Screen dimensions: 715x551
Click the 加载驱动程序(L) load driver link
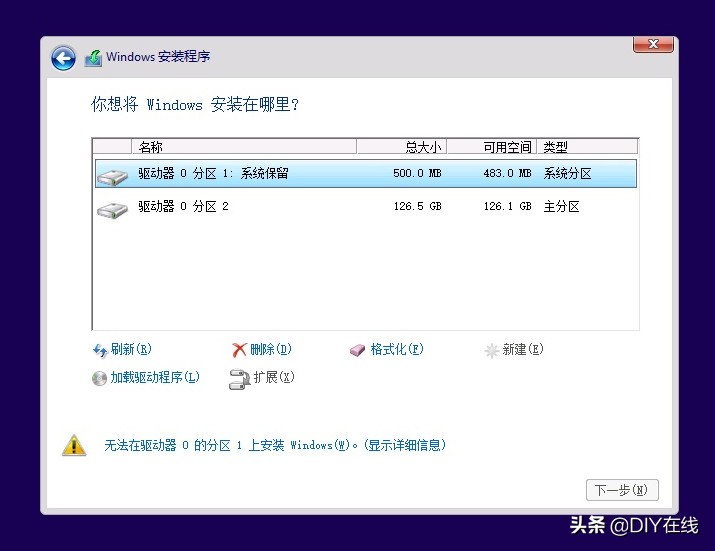(155, 377)
